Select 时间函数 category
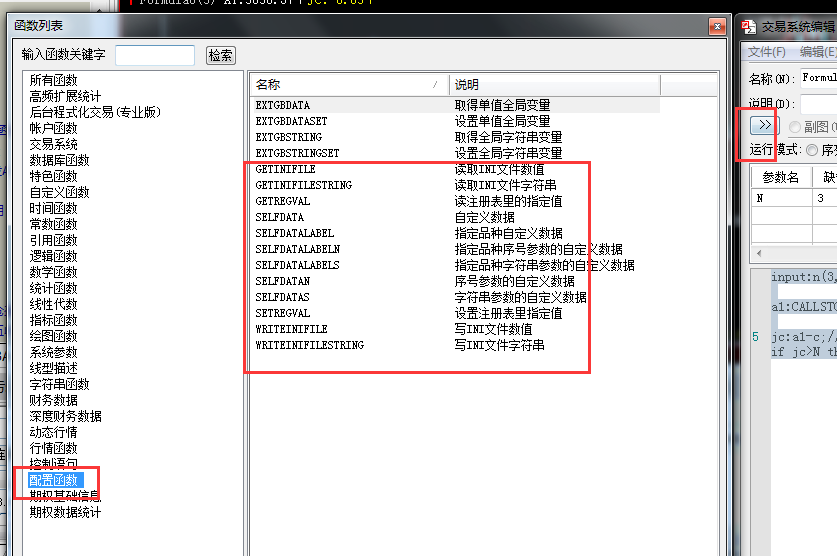The image size is (837, 556). [53, 208]
